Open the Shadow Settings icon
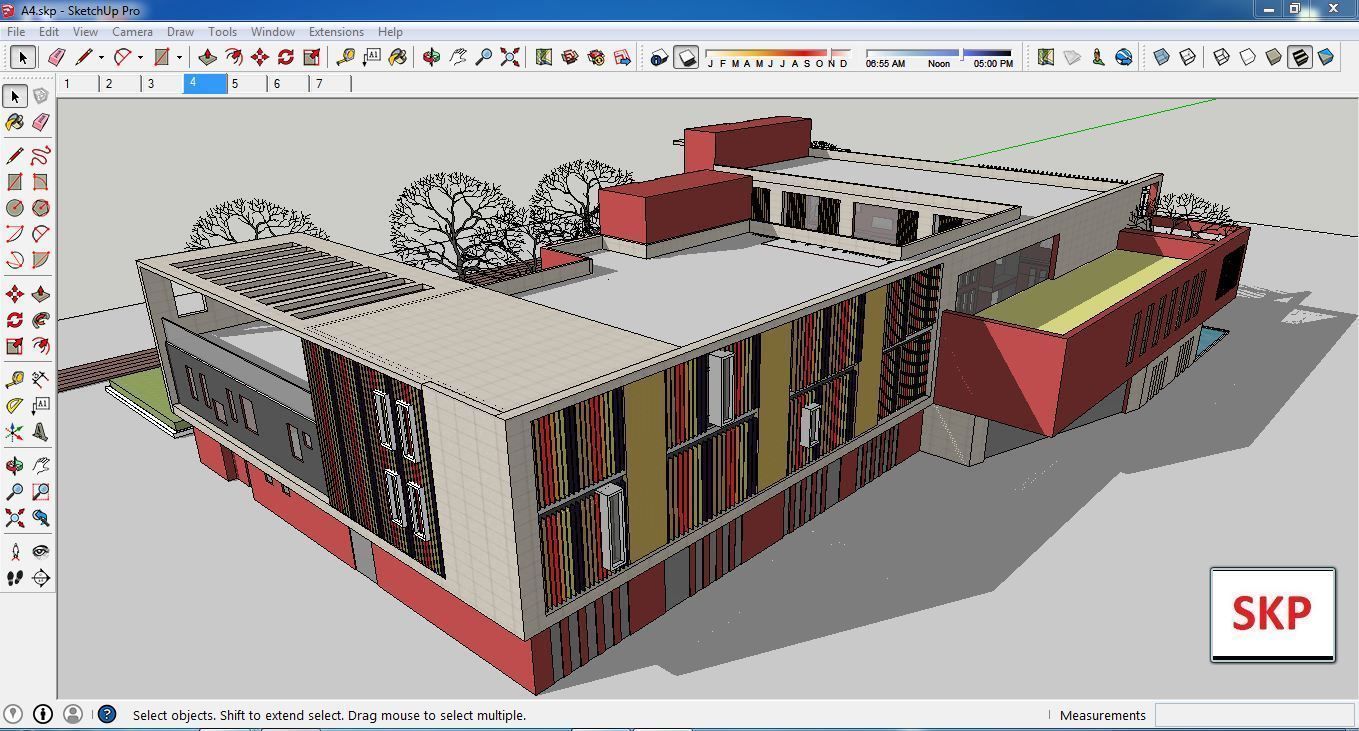Viewport: 1359px width, 731px height. [659, 57]
